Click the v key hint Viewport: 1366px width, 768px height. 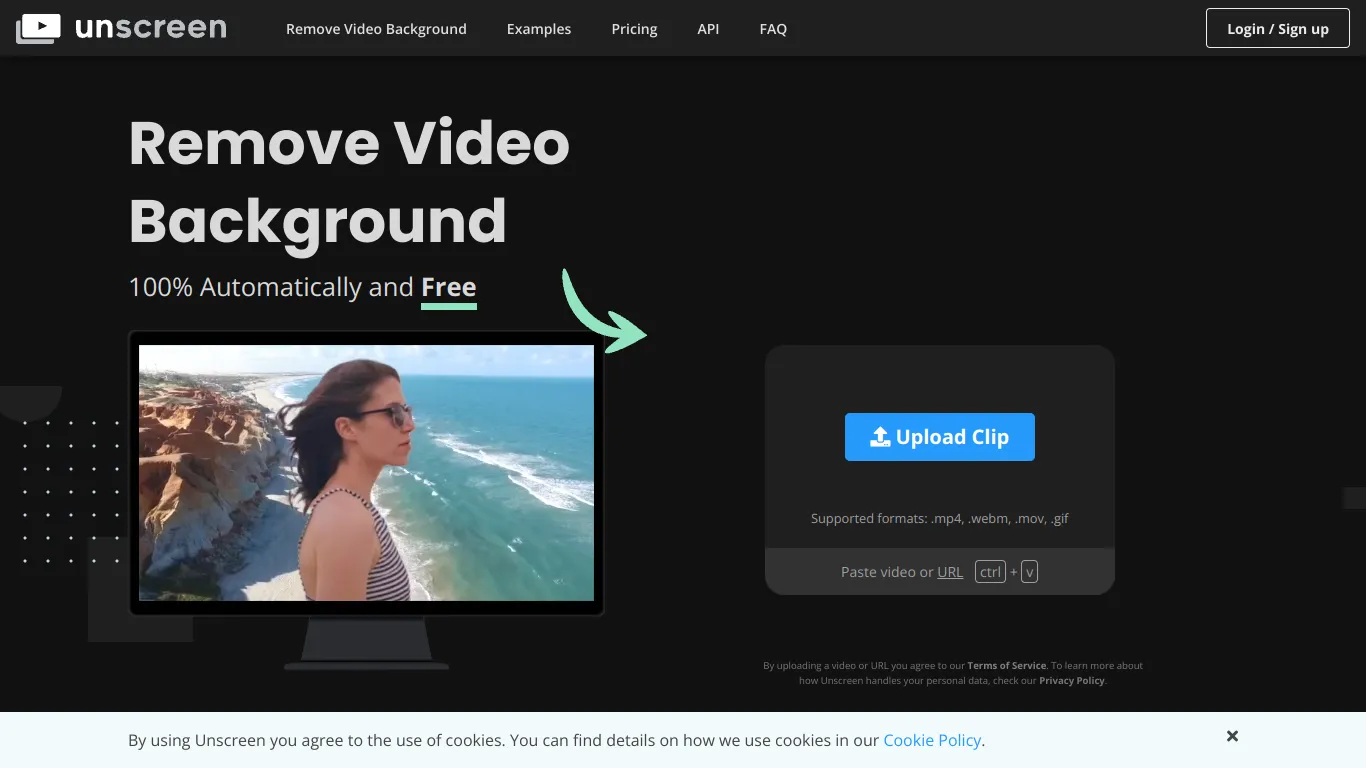pyautogui.click(x=1029, y=572)
